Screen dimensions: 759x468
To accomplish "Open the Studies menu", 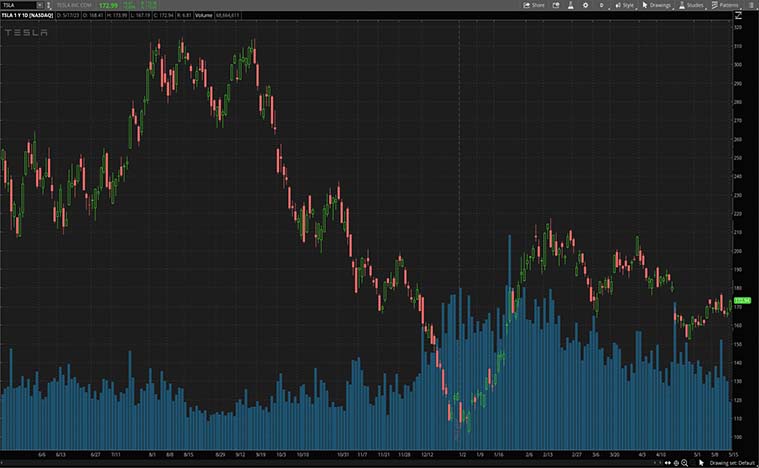I will tap(691, 5).
